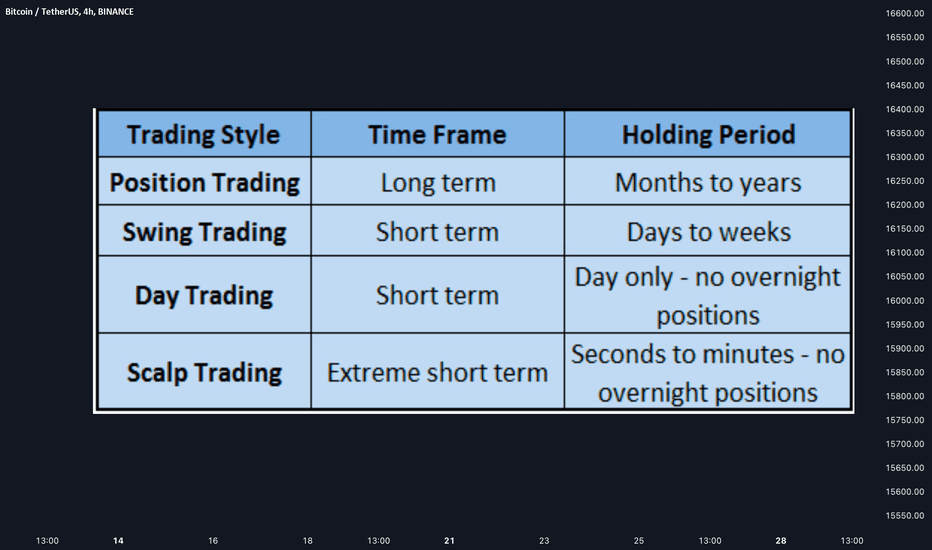Select the Days to weeks cell

tap(708, 231)
